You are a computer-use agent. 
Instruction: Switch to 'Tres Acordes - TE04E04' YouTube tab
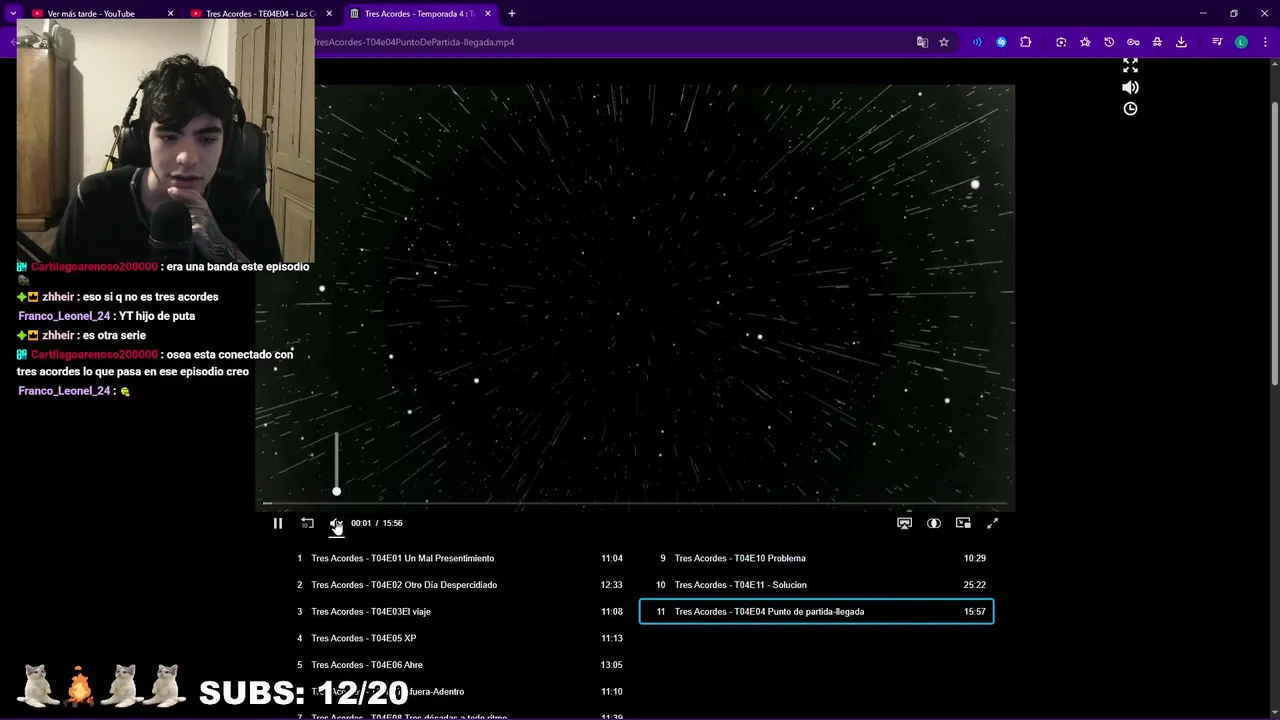(x=260, y=14)
